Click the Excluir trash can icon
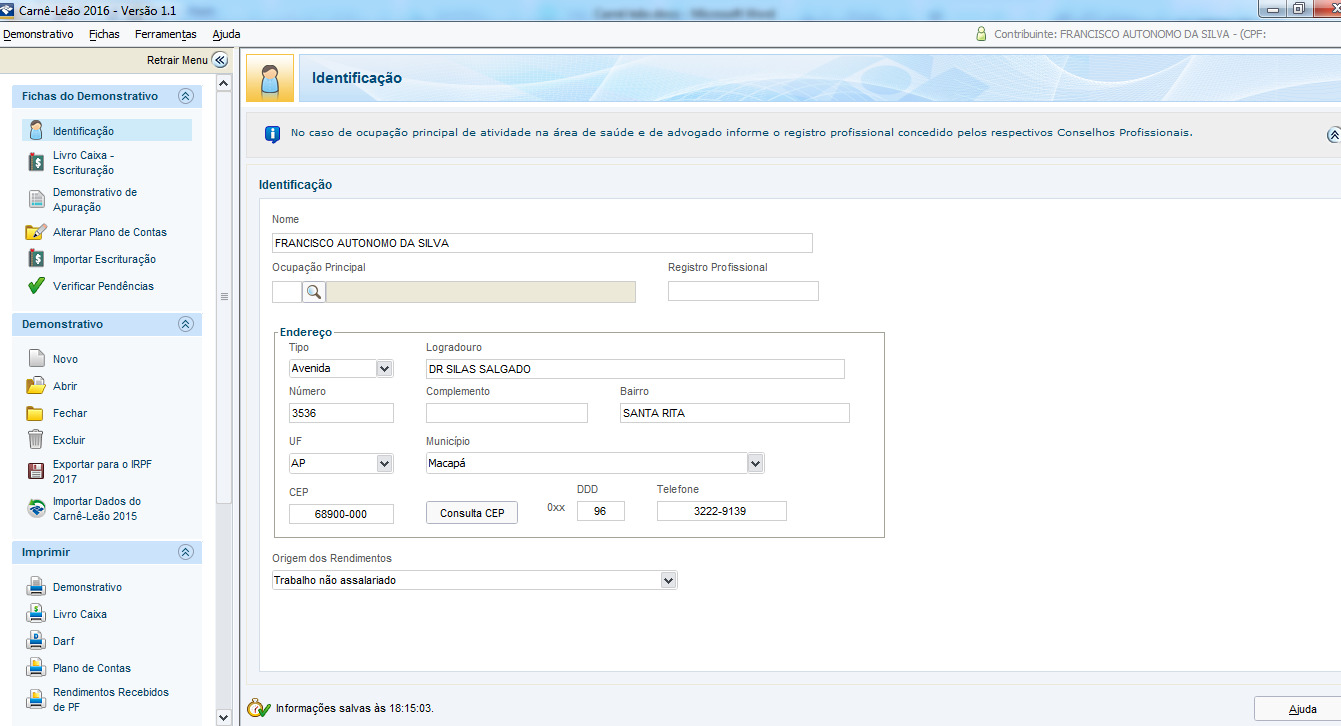Image resolution: width=1341 pixels, height=726 pixels. click(36, 440)
